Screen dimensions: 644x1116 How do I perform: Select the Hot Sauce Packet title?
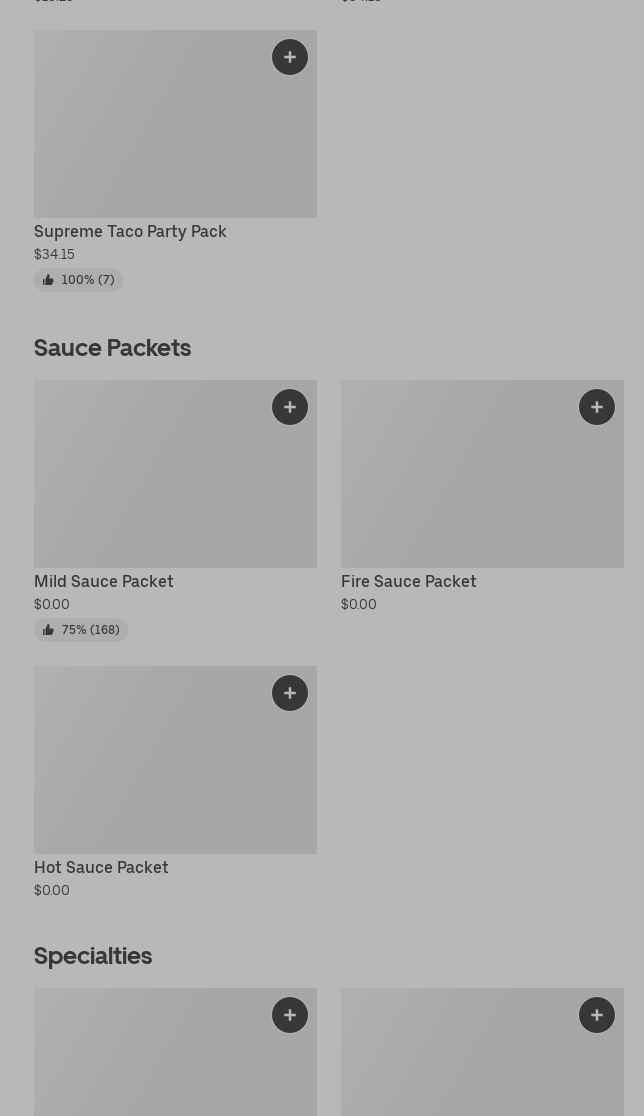pyautogui.click(x=101, y=867)
